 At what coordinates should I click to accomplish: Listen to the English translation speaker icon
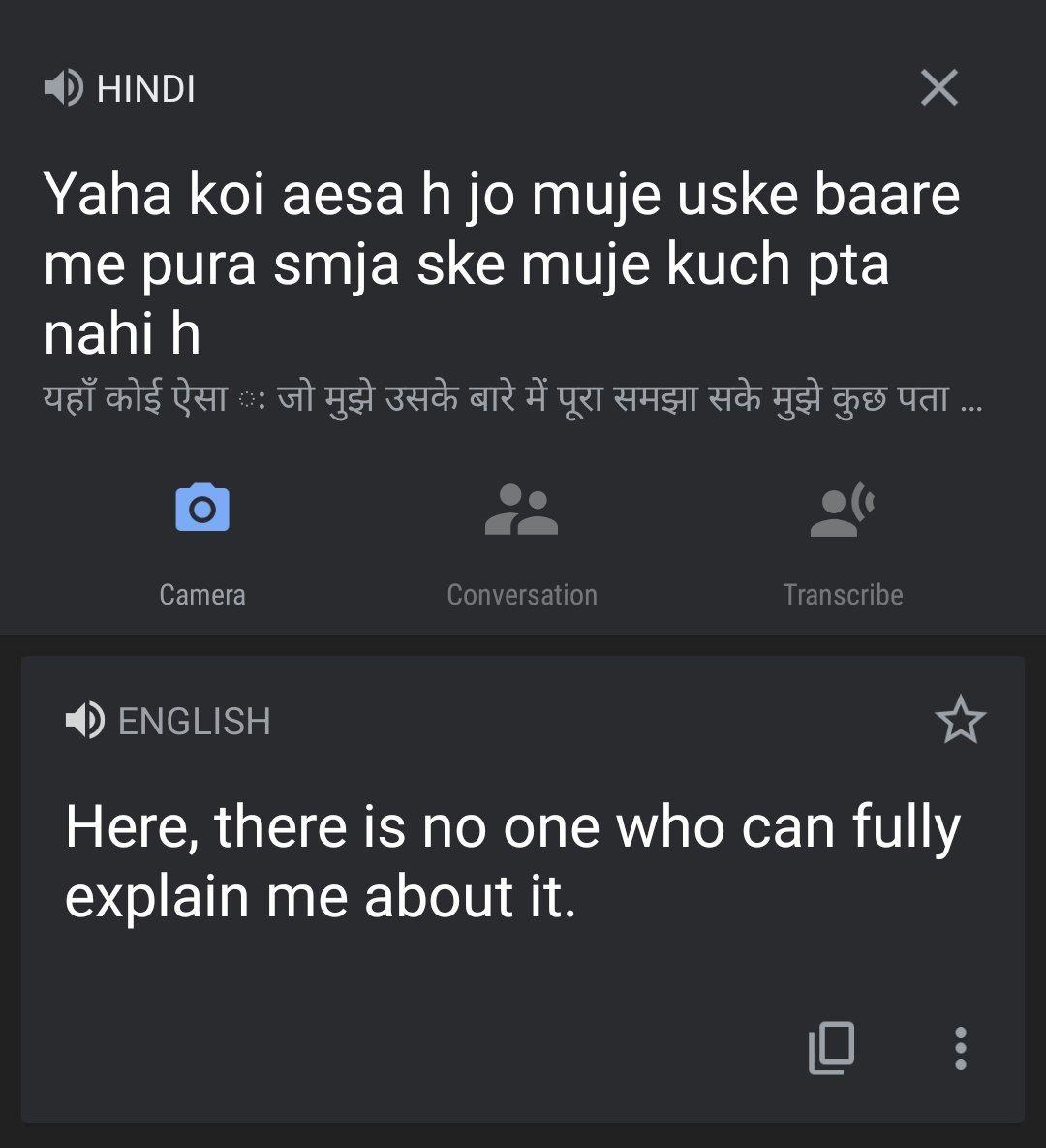tap(84, 721)
